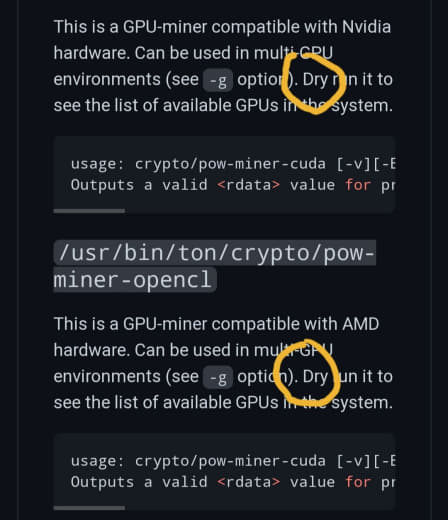Image resolution: width=448 pixels, height=520 pixels.
Task: Click the word 'Outputs' in the first code block
Action: click(x=102, y=185)
